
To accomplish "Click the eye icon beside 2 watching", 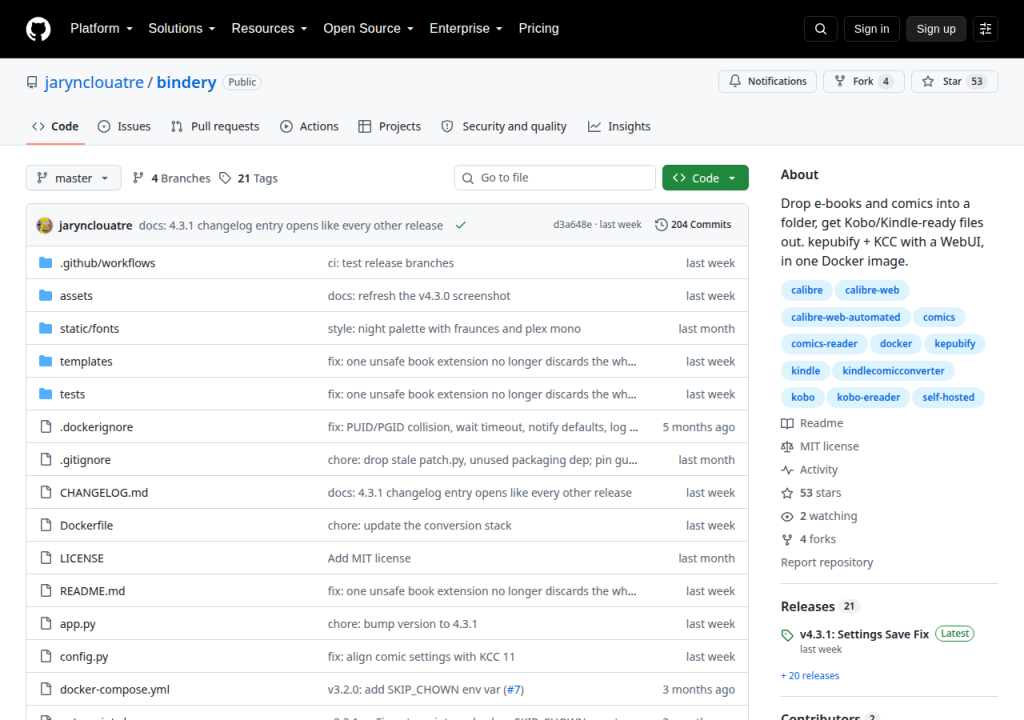I will [x=787, y=516].
